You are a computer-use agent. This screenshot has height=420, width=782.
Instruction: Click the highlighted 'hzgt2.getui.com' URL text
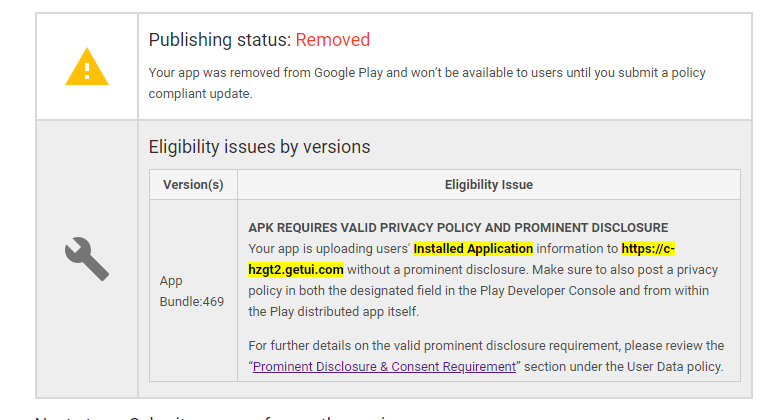click(296, 270)
